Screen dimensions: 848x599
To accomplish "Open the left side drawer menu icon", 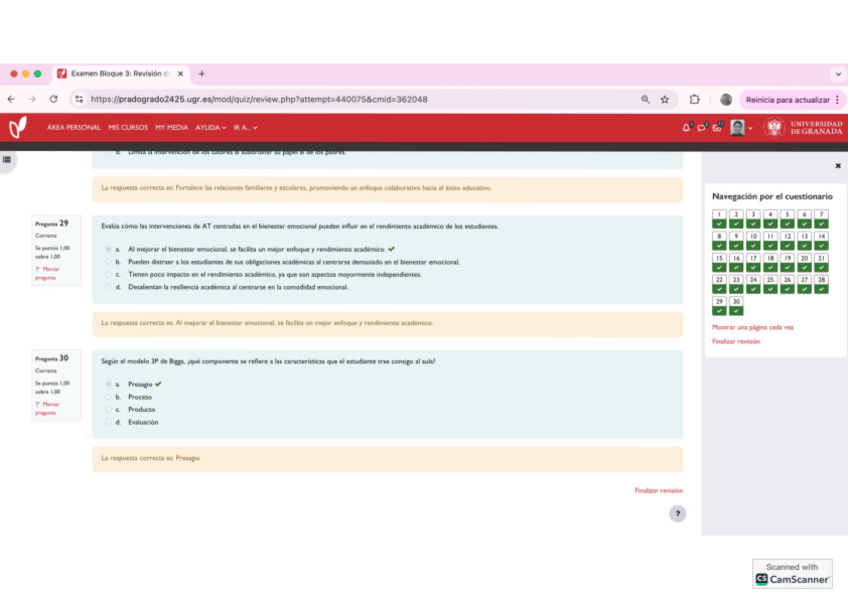I will tap(7, 160).
